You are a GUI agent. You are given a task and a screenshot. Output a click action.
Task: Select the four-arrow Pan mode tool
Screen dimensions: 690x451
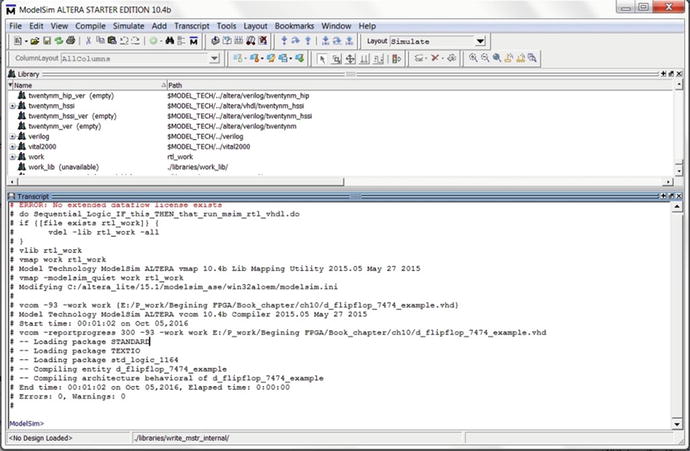[x=350, y=59]
